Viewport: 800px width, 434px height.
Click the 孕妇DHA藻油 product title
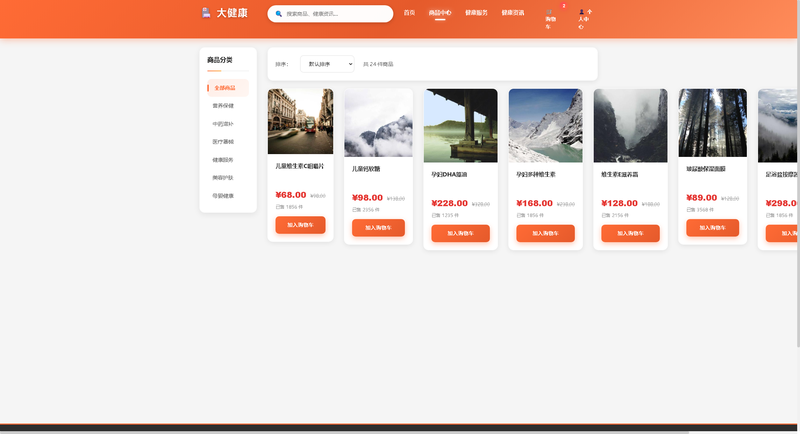coord(449,174)
